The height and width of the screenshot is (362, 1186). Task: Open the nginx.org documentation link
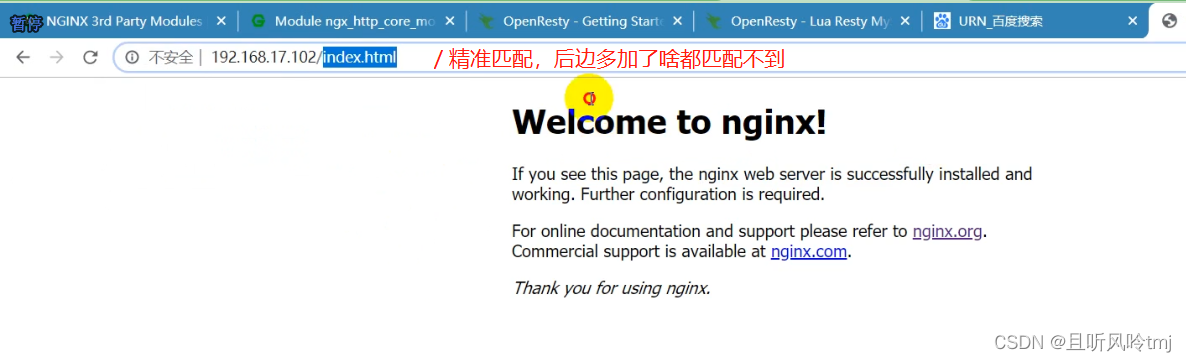coord(947,231)
